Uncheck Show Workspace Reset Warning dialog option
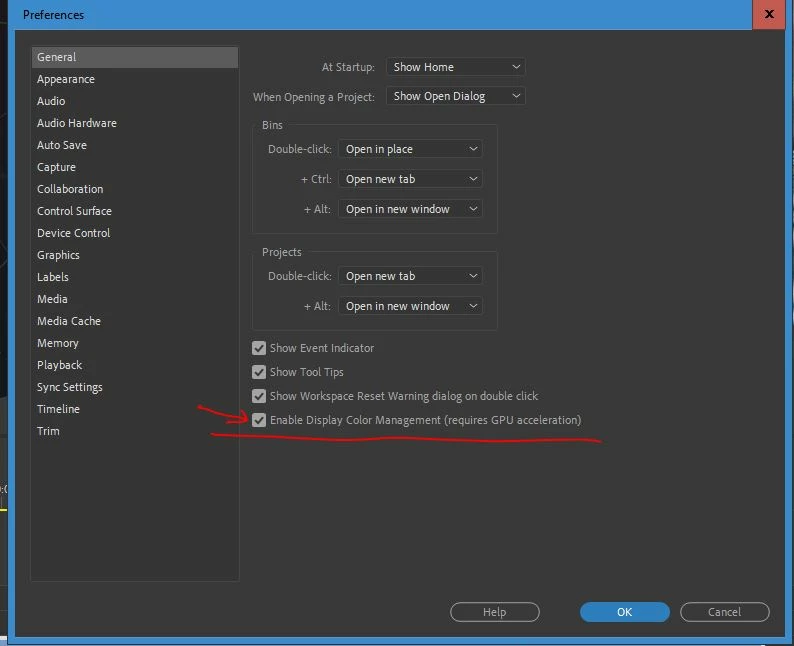The height and width of the screenshot is (646, 794). tap(259, 396)
